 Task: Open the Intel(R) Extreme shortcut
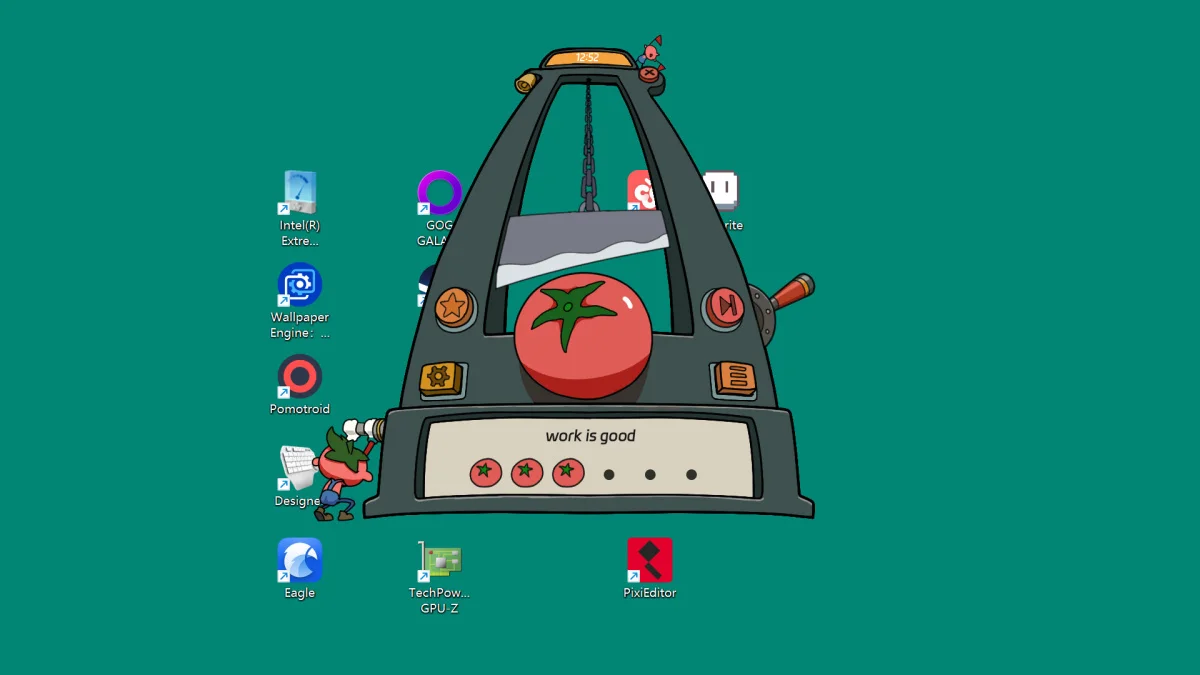(x=299, y=194)
